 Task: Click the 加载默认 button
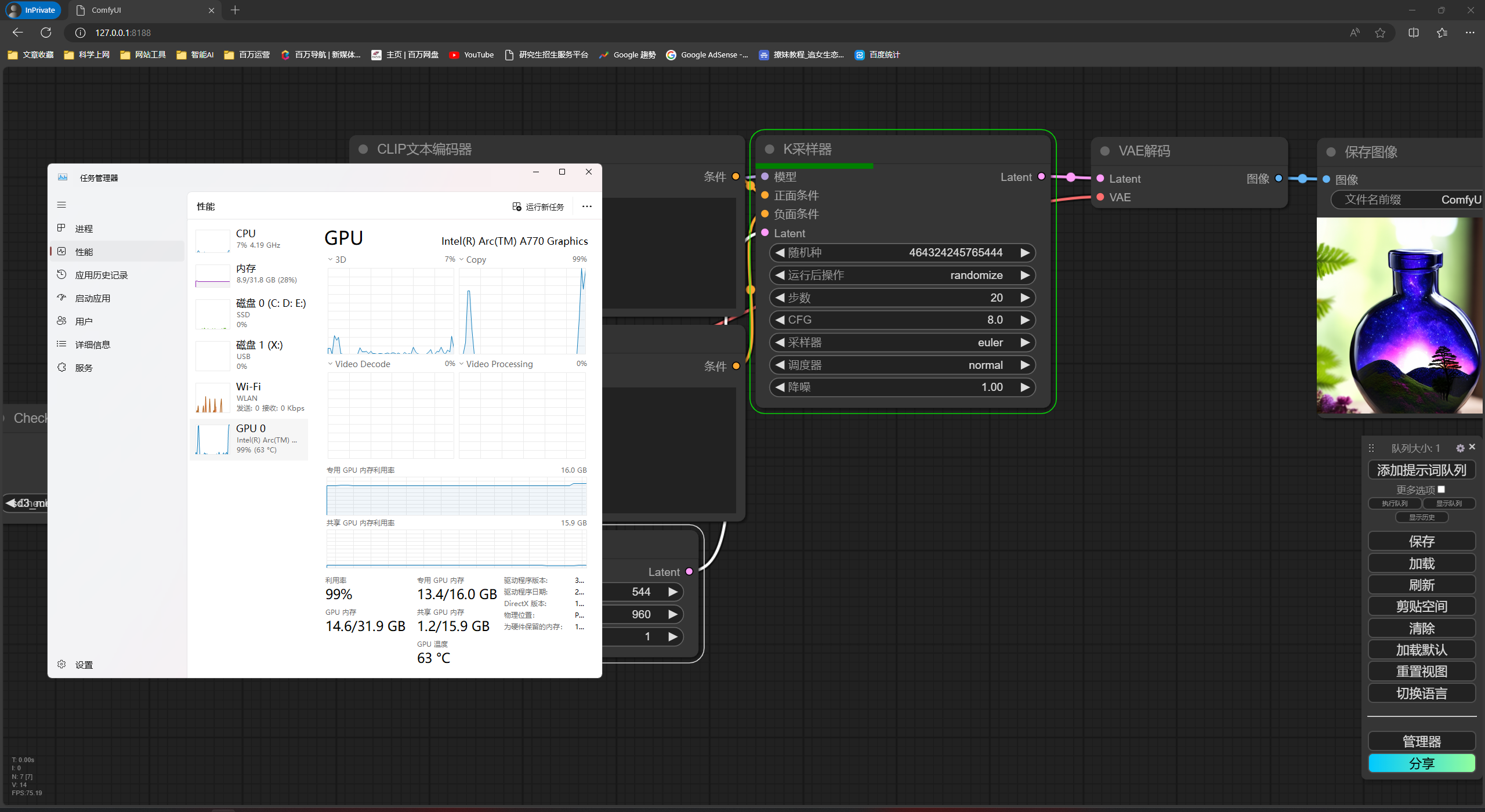[1421, 650]
